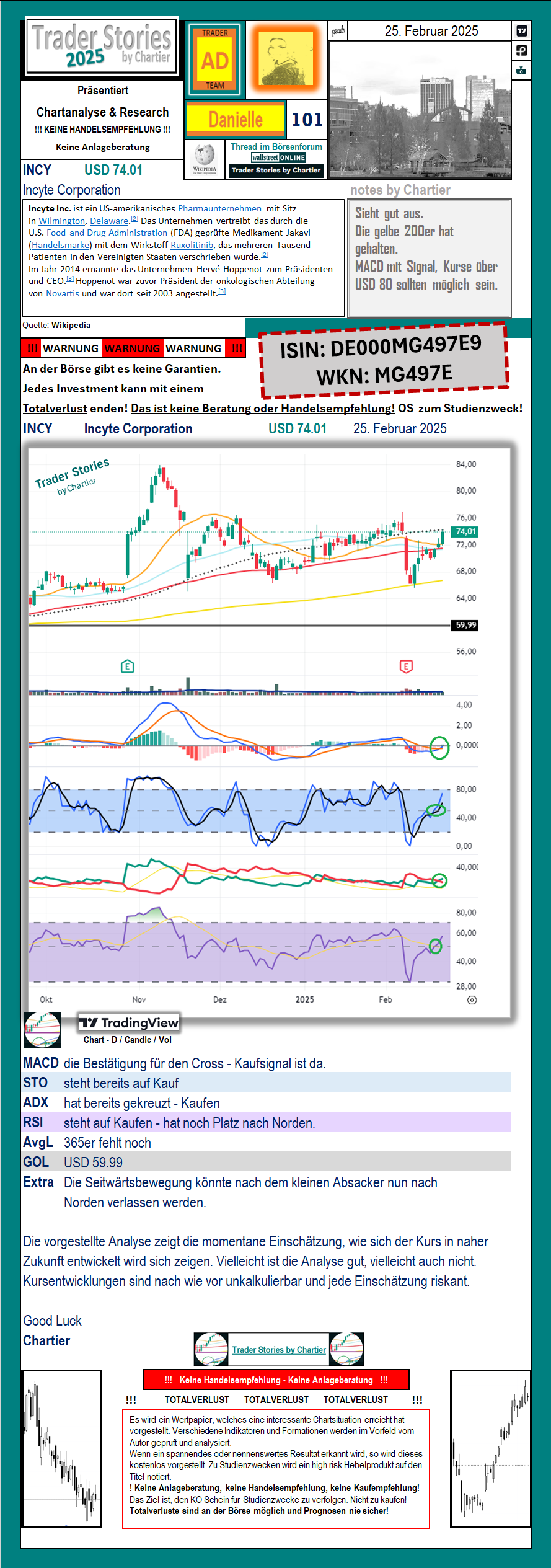Click the red Keine Handelsempfehlung banner
The height and width of the screenshot is (1568, 551).
(276, 1380)
